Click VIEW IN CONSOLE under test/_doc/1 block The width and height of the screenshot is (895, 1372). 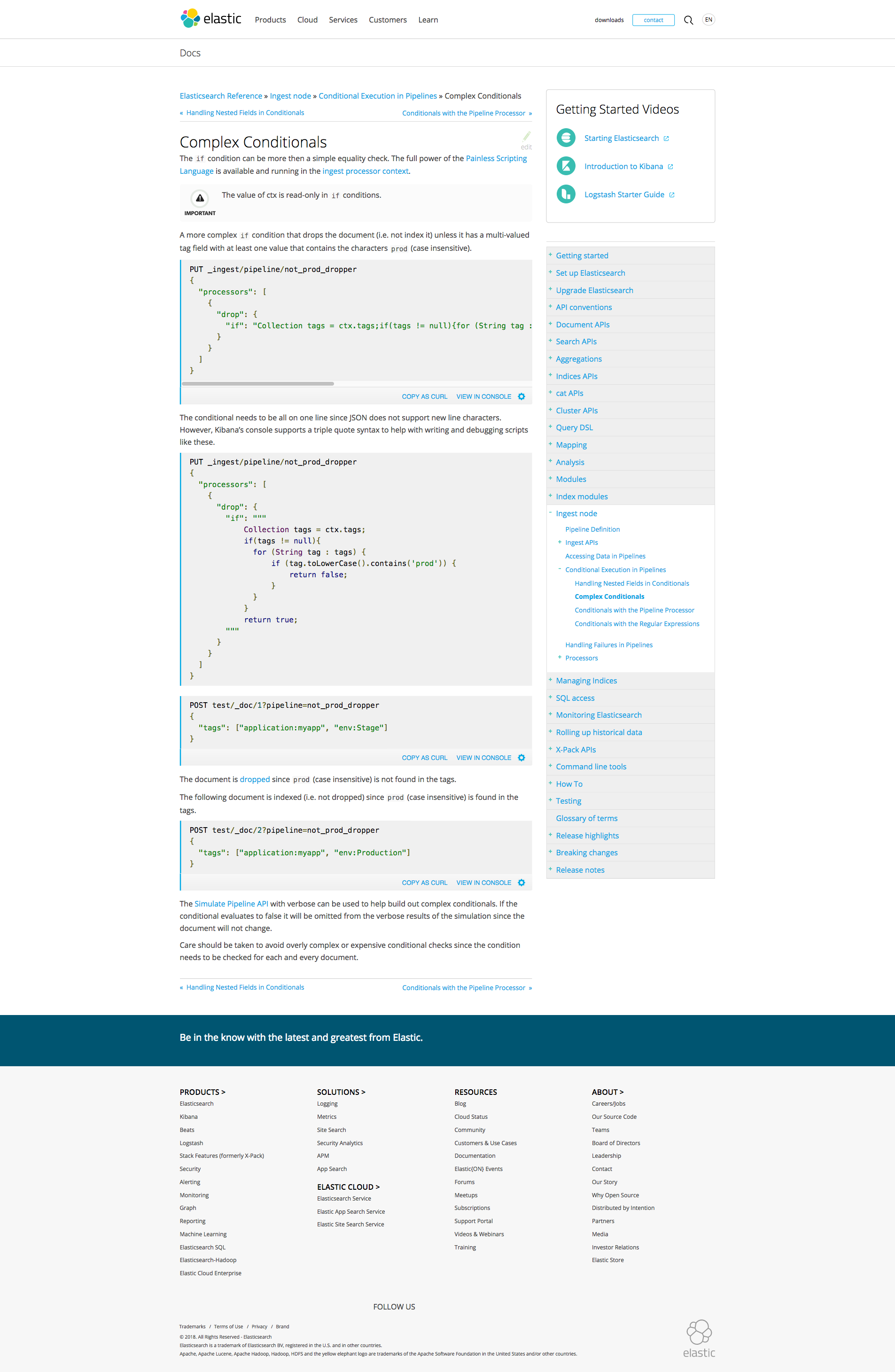[x=484, y=758]
